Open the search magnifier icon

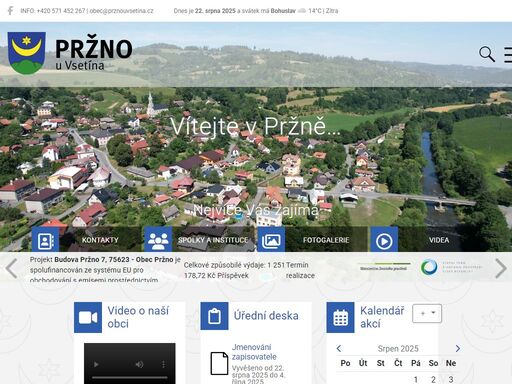(x=487, y=54)
